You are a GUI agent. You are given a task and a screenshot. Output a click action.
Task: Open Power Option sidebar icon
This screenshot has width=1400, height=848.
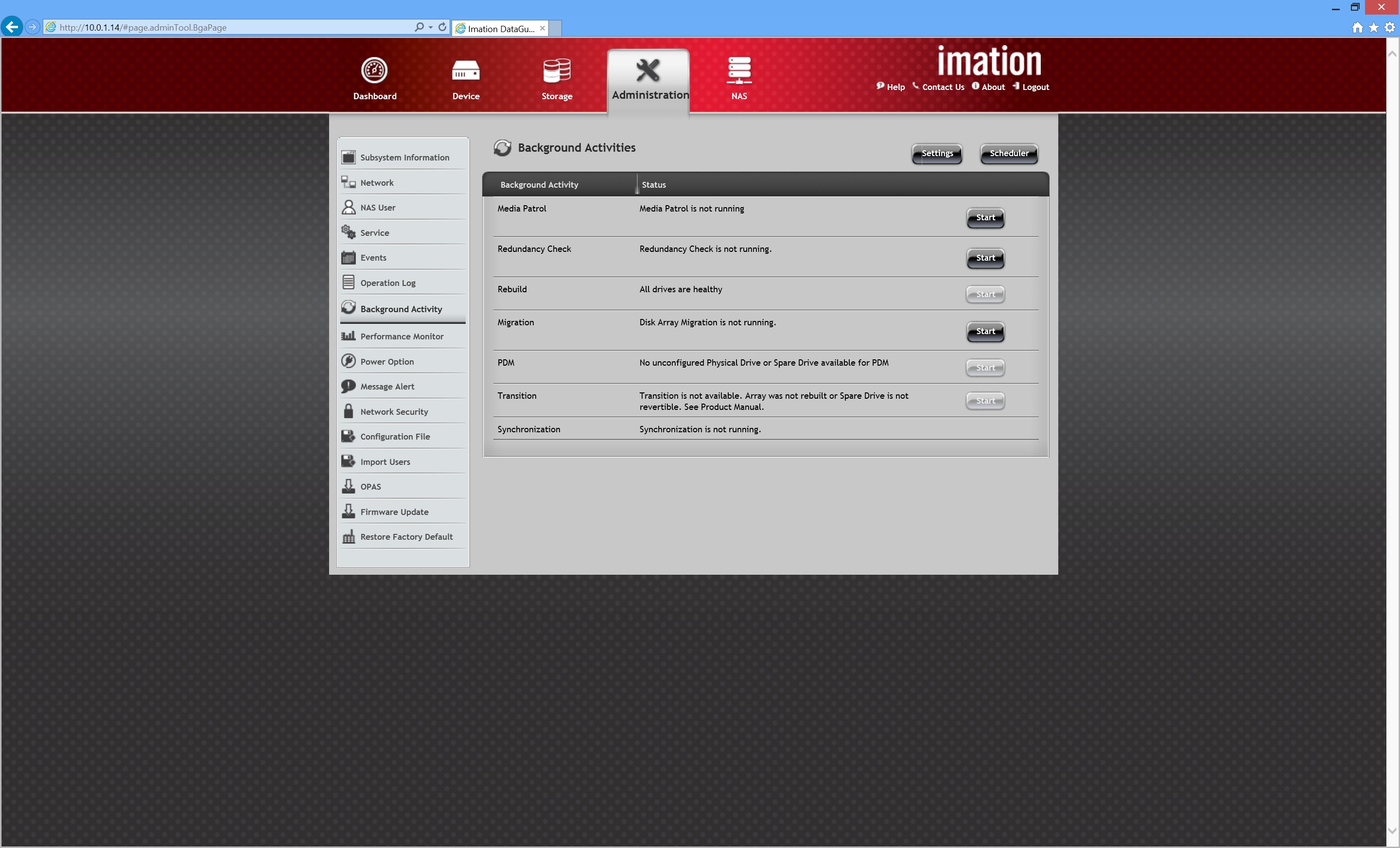(x=348, y=361)
